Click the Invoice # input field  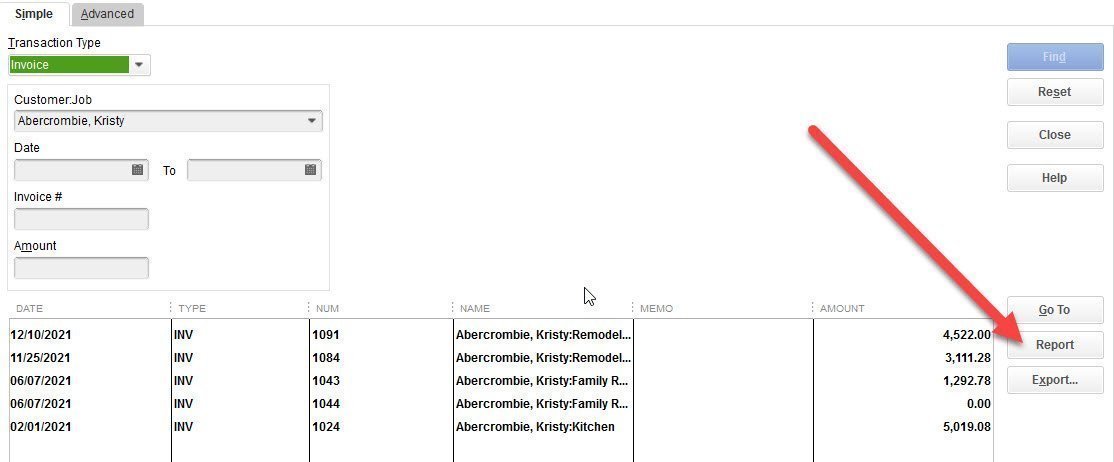point(81,219)
